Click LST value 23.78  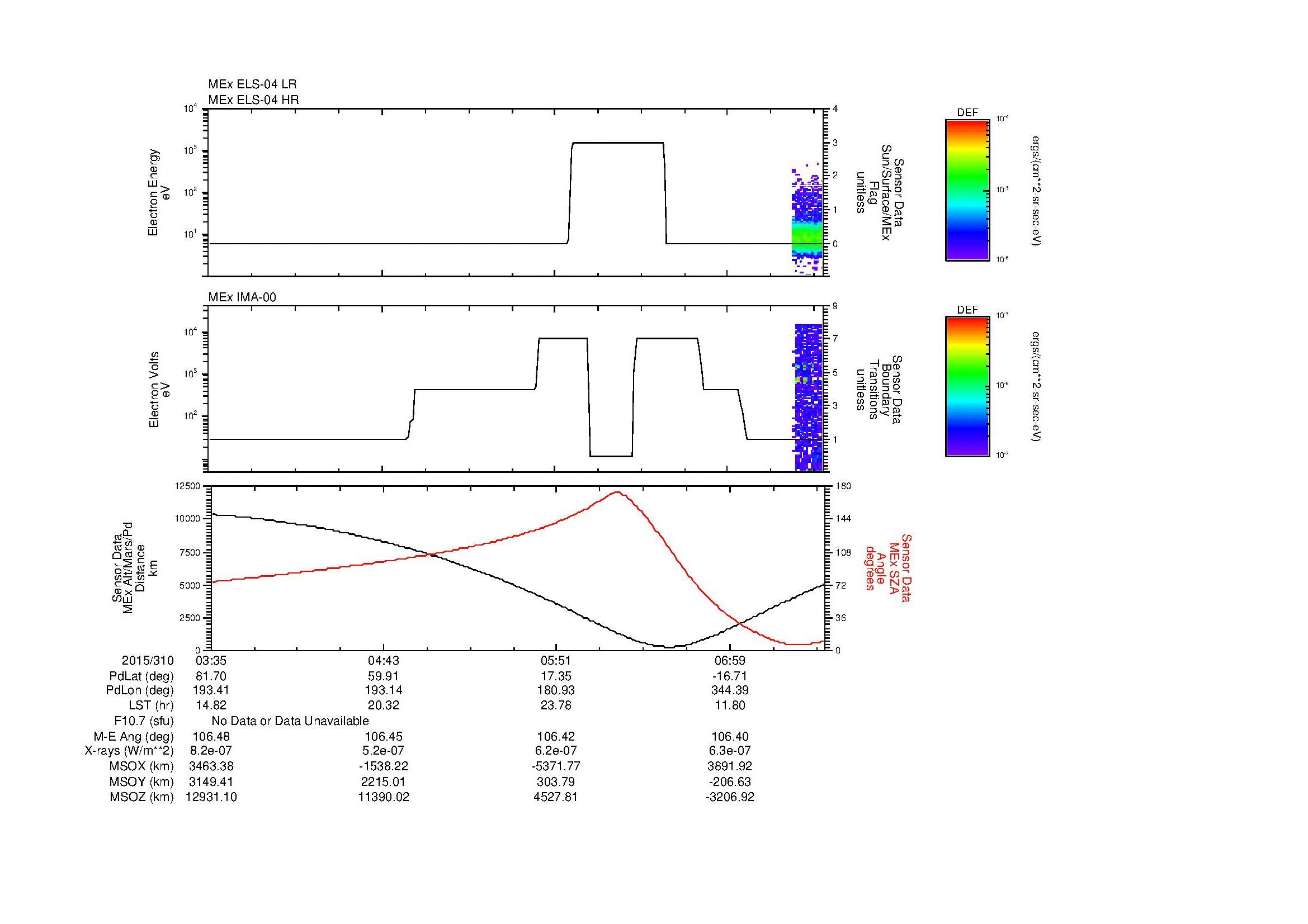(556, 705)
